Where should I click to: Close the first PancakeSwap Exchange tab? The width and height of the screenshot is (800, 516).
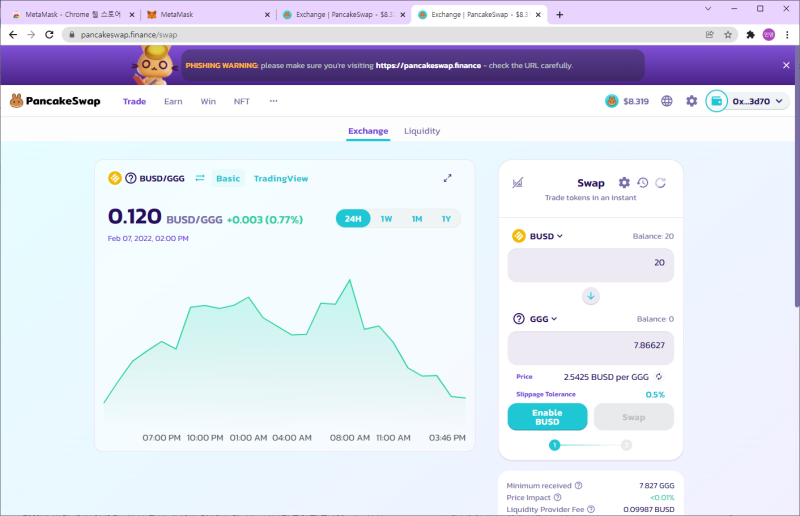tap(403, 15)
